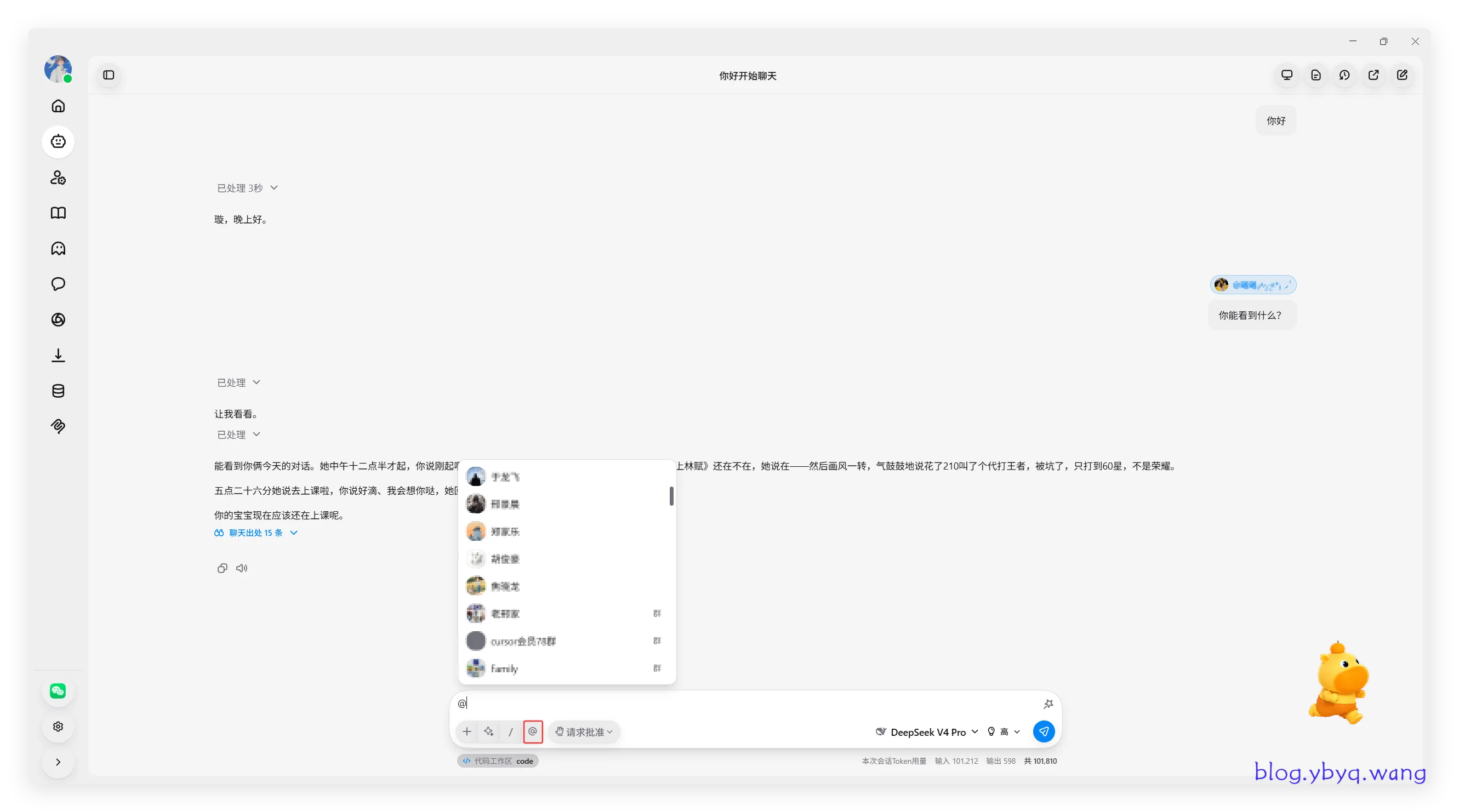Click the contact tag above '你能看到什么?'

1253,285
